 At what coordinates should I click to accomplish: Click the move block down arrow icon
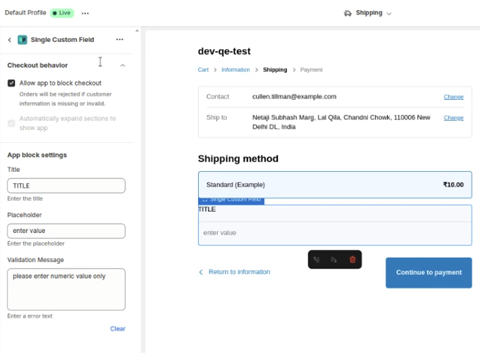pyautogui.click(x=334, y=259)
